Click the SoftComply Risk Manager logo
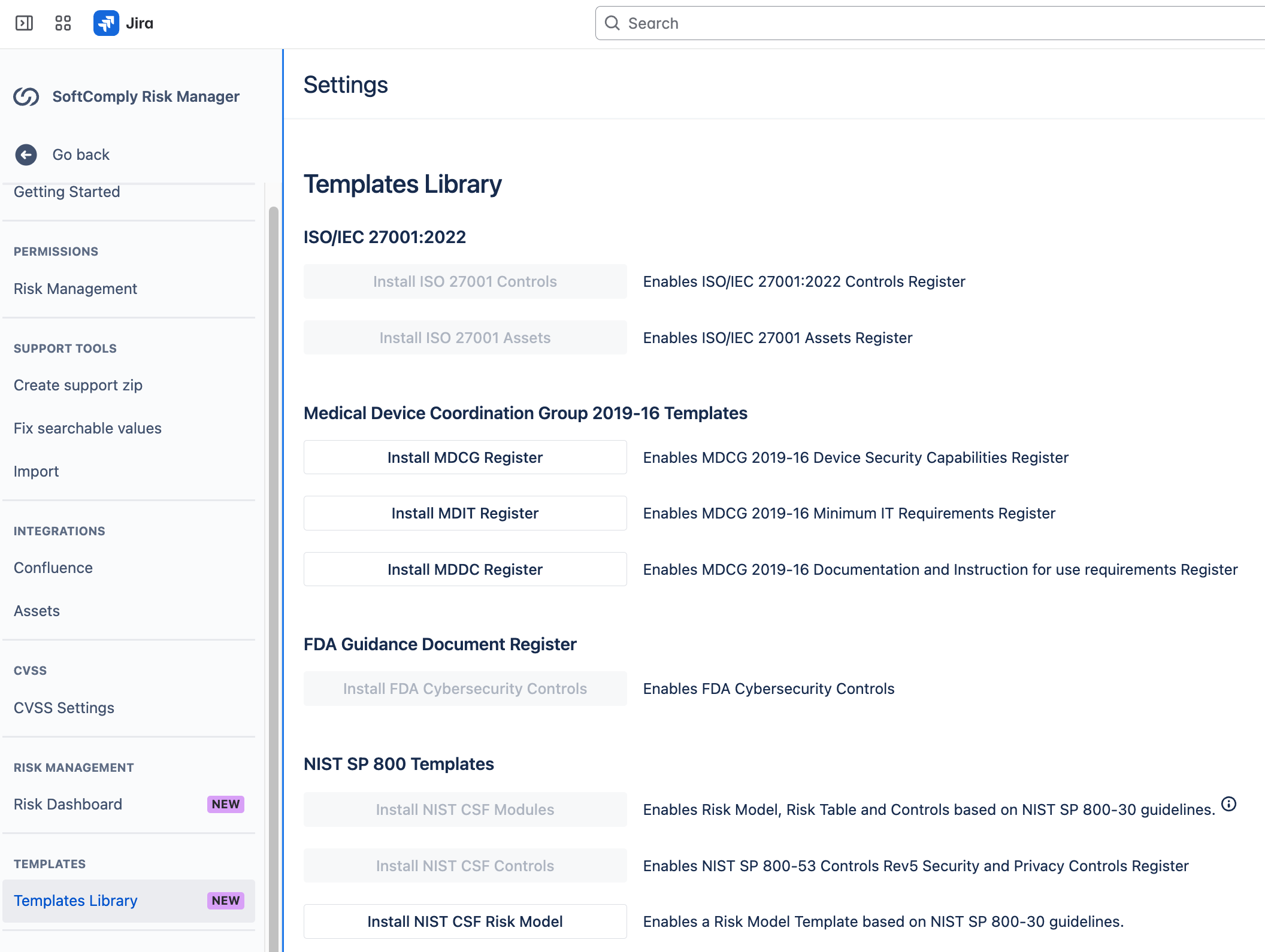 coord(26,96)
